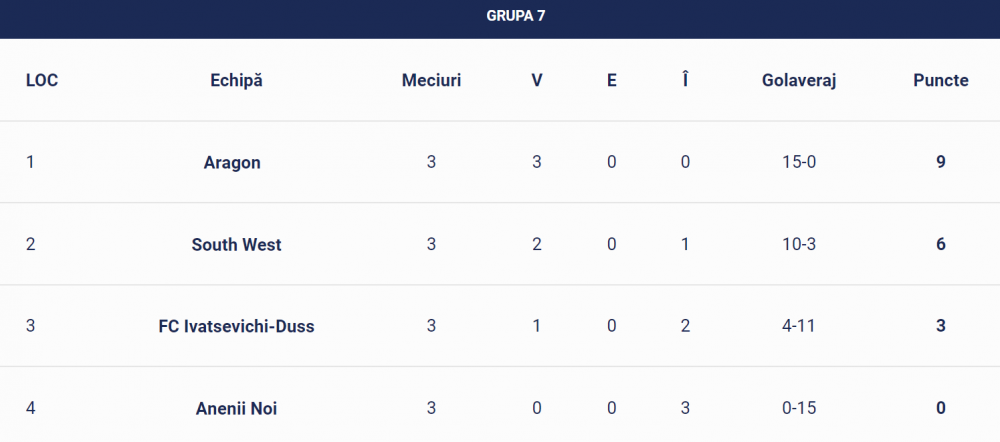
Task: Select the Golaveraj column header
Action: point(799,80)
